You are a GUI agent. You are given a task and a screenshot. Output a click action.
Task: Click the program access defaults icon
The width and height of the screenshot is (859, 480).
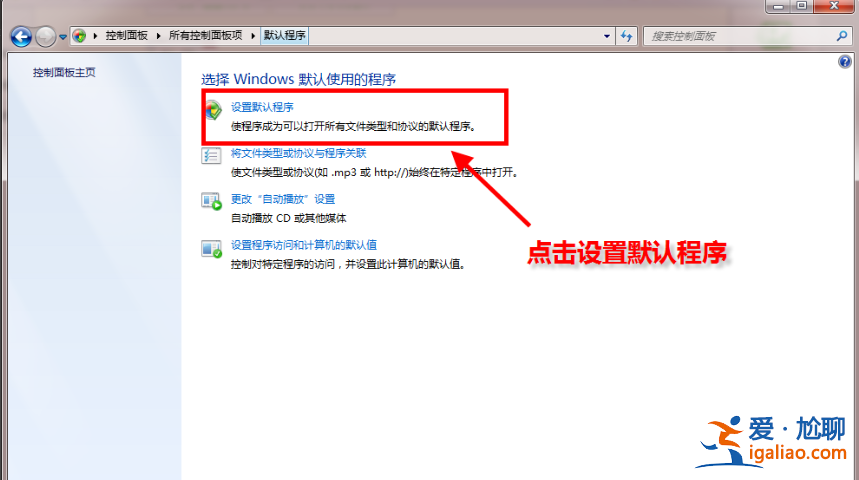pos(211,249)
